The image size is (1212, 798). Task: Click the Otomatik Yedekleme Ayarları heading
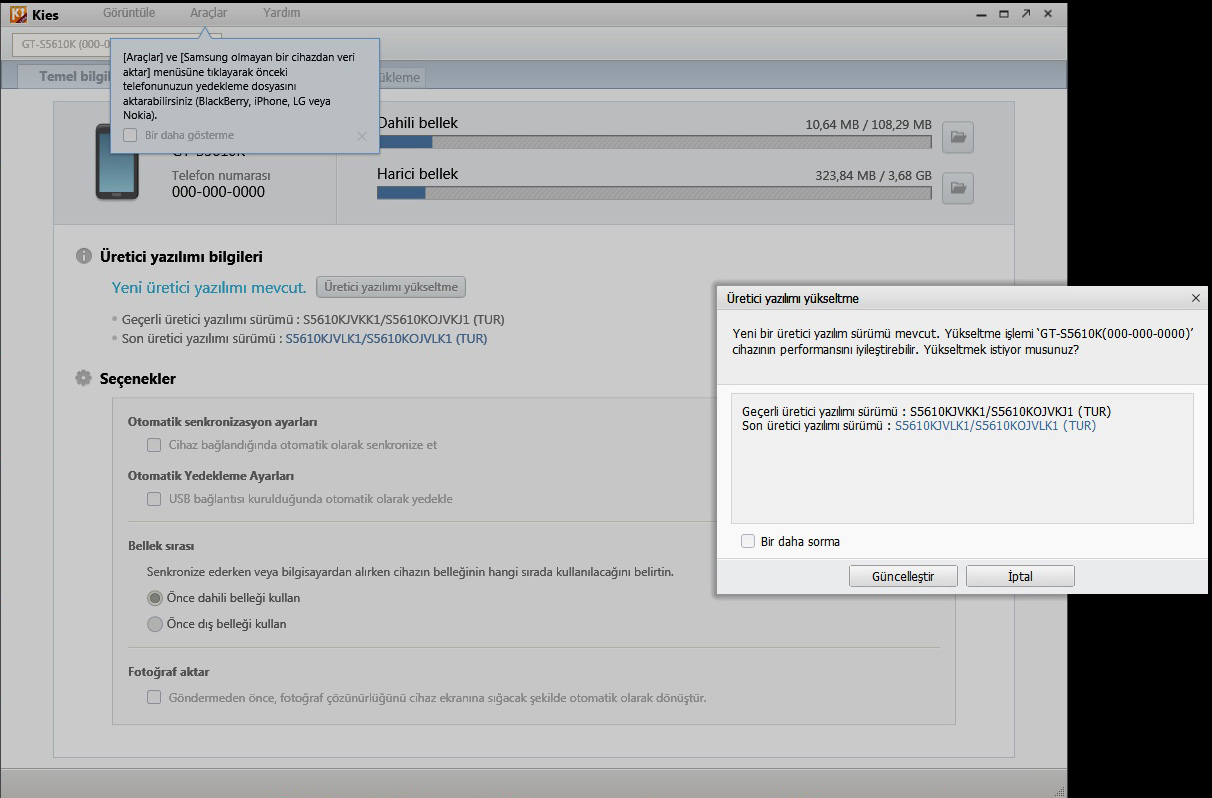[211, 476]
